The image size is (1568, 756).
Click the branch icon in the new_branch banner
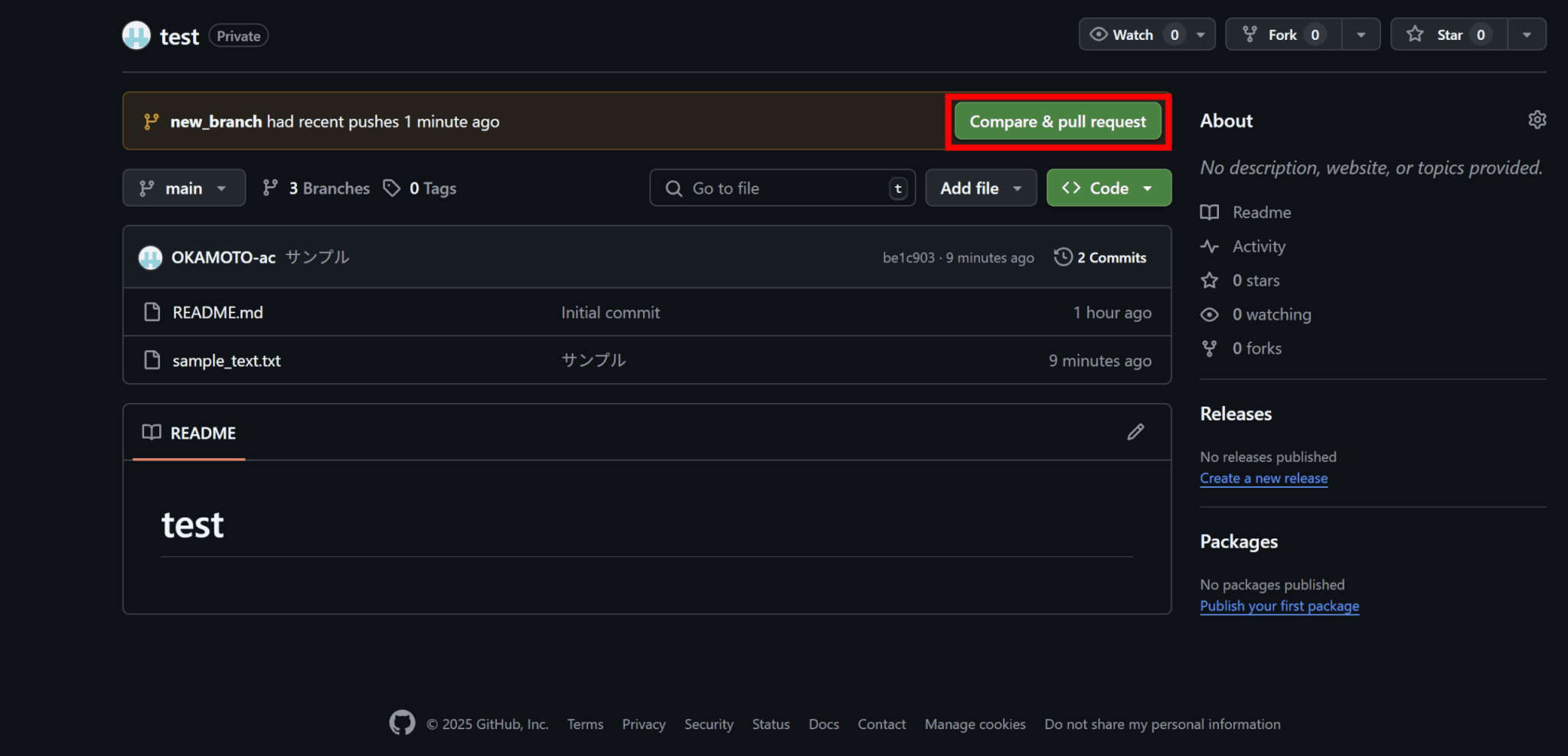[x=152, y=121]
